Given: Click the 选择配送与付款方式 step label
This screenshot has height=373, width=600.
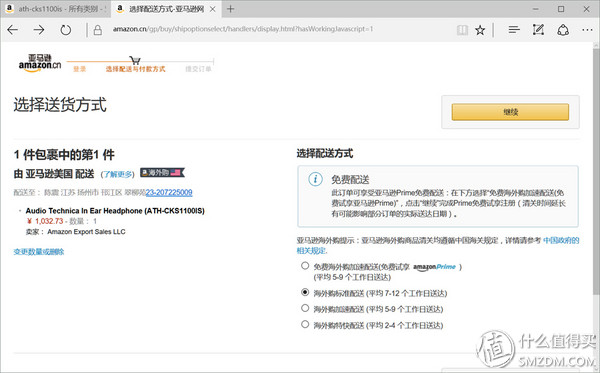Looking at the screenshot, I should [x=135, y=69].
